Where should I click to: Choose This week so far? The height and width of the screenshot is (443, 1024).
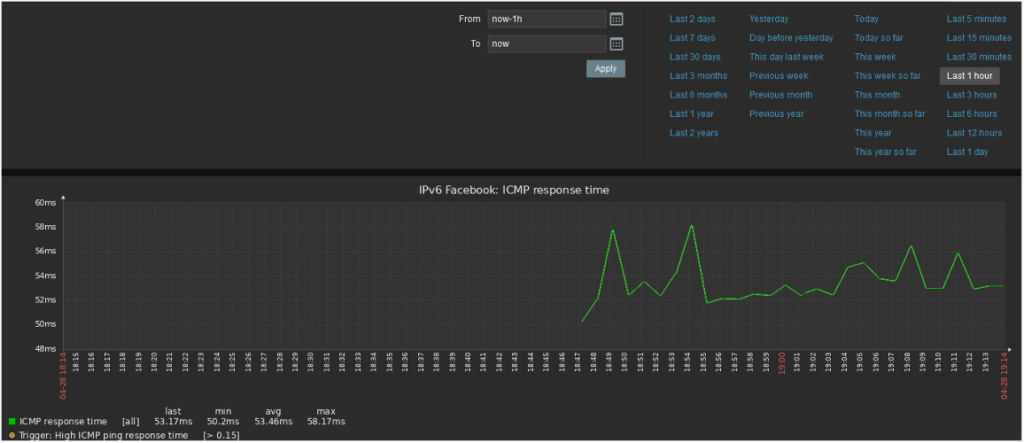[887, 76]
